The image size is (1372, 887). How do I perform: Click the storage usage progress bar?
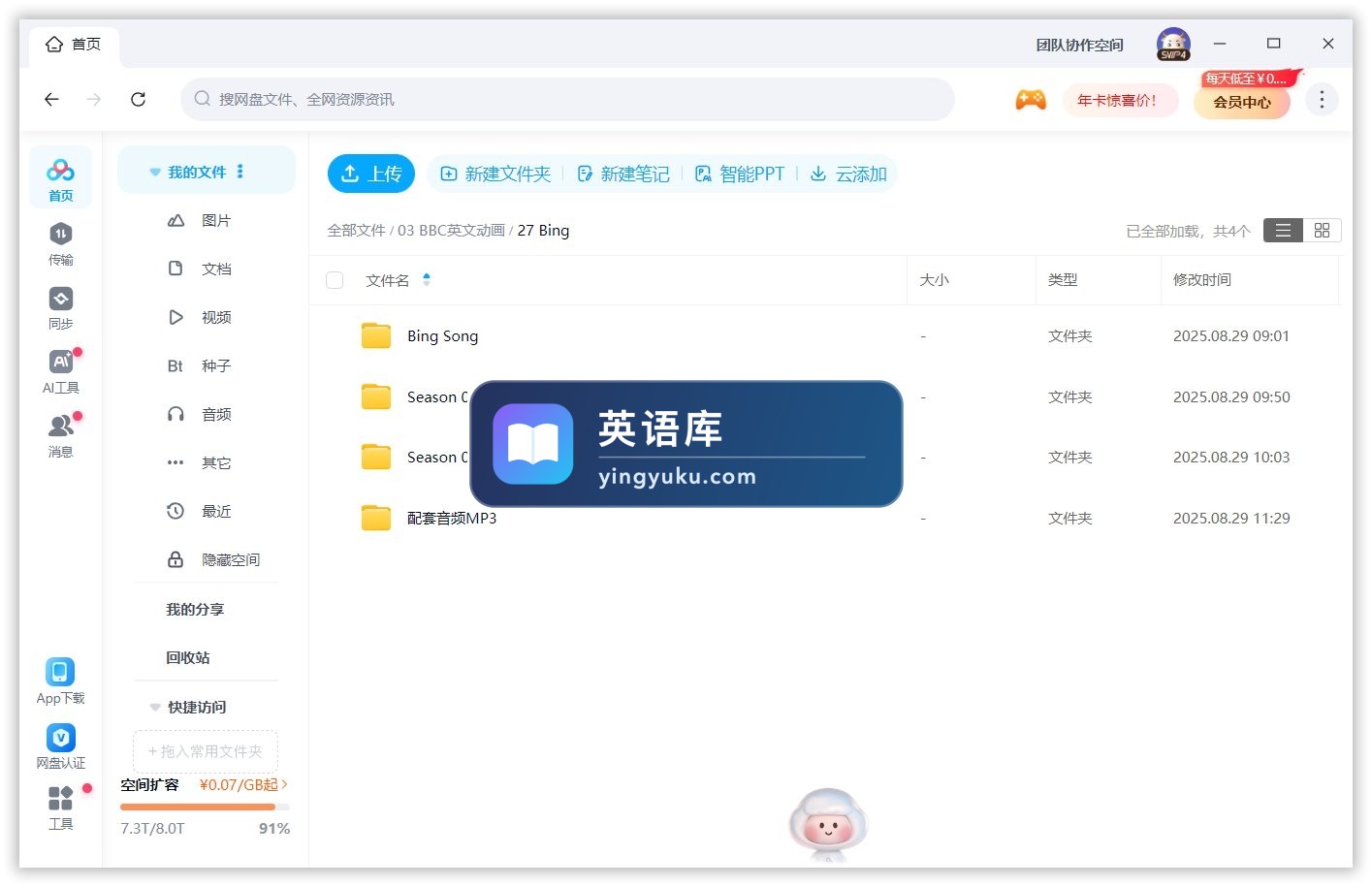(x=205, y=807)
